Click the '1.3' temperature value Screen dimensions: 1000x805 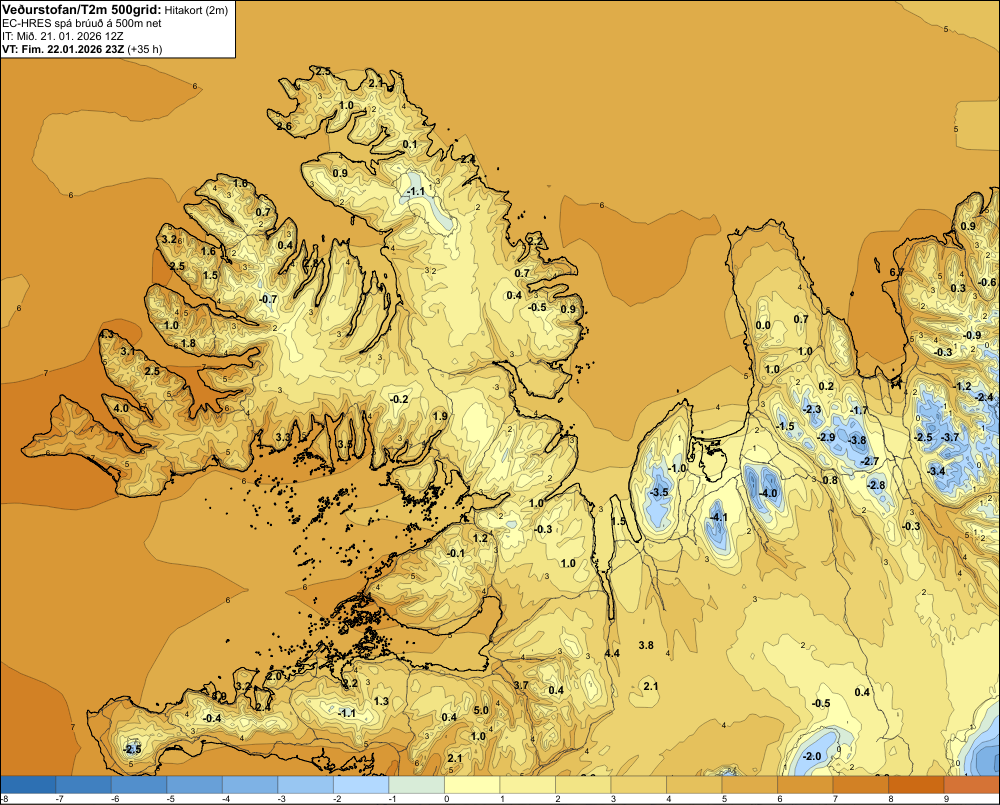[381, 701]
